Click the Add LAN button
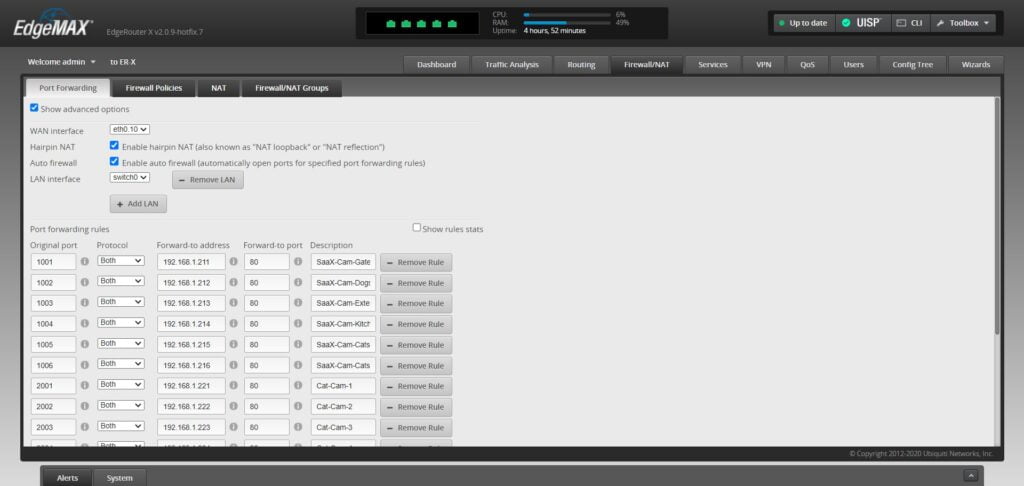This screenshot has height=486, width=1024. (x=138, y=204)
